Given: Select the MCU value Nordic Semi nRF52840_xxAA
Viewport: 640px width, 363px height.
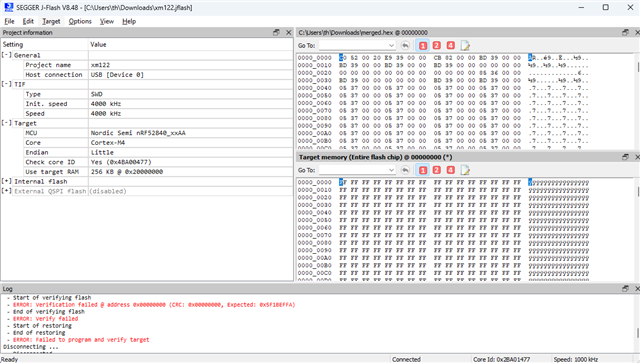Looking at the screenshot, I should pyautogui.click(x=138, y=133).
